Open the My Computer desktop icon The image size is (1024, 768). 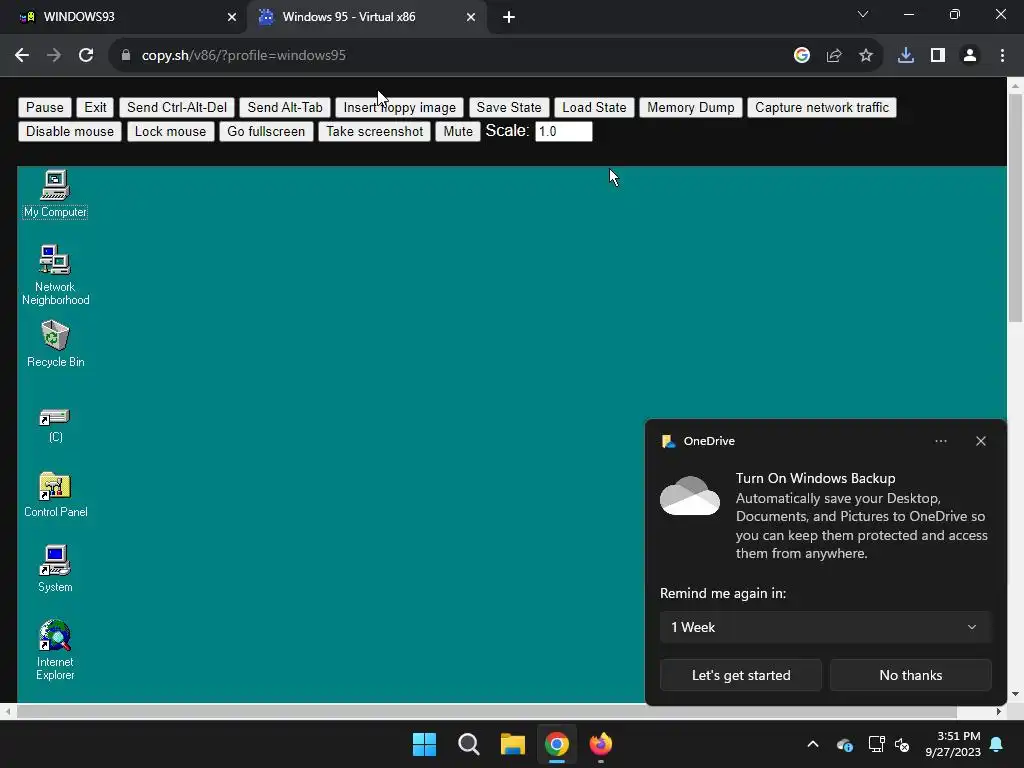55,193
